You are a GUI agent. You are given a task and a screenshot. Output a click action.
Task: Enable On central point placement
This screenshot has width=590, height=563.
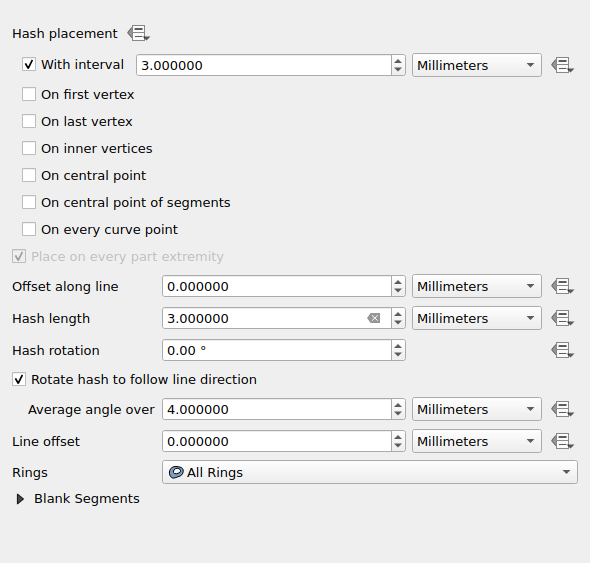(29, 175)
